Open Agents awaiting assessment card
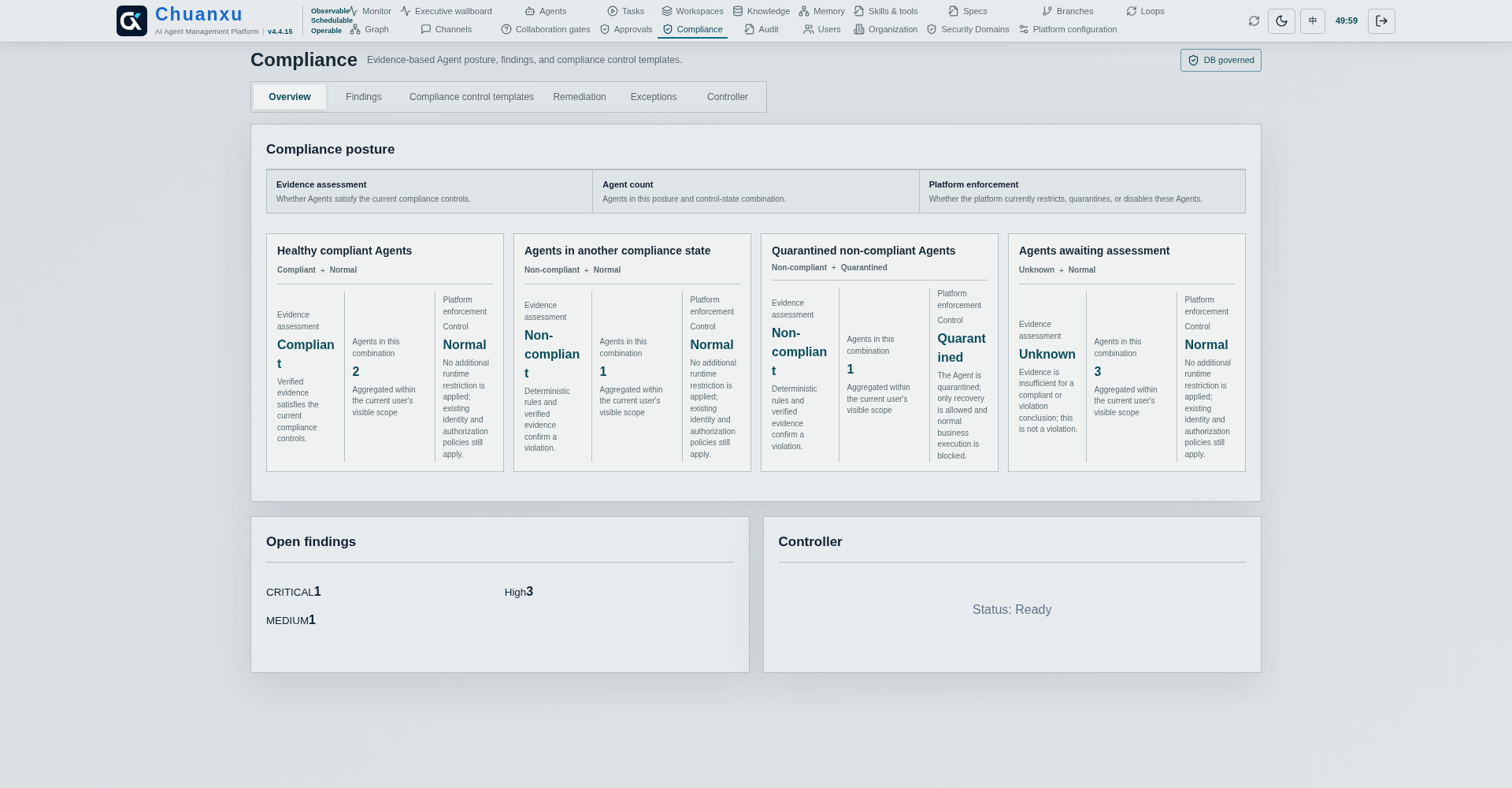The image size is (1512, 788). point(1127,352)
